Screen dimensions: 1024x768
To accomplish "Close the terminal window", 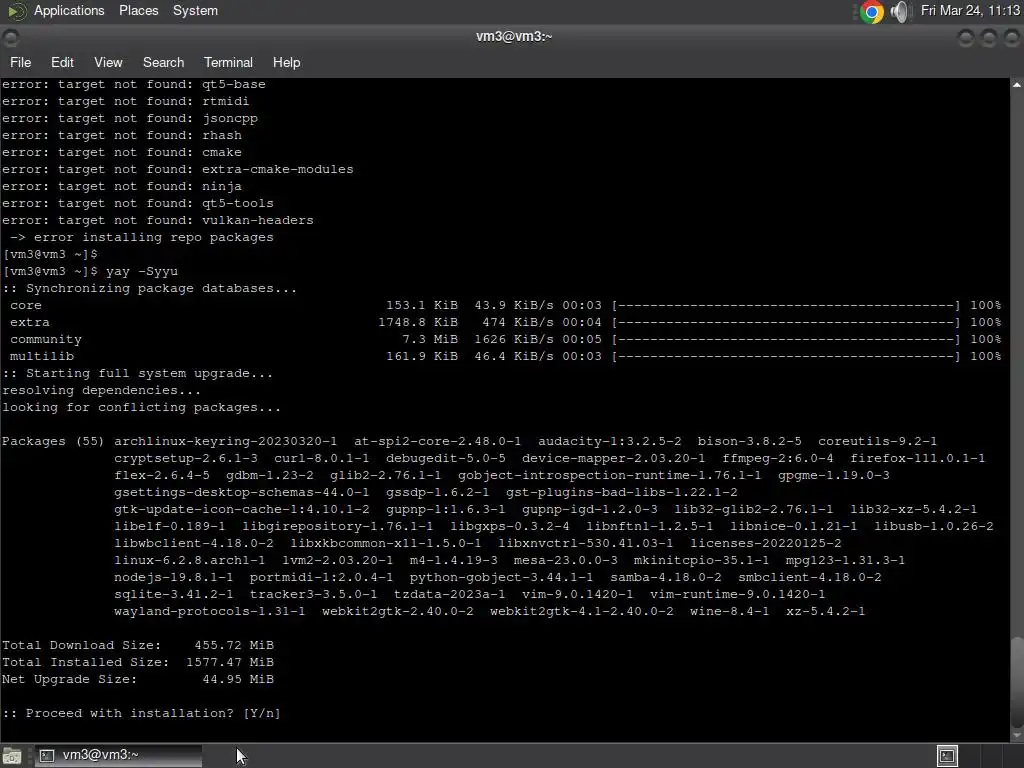I will pos(1012,38).
